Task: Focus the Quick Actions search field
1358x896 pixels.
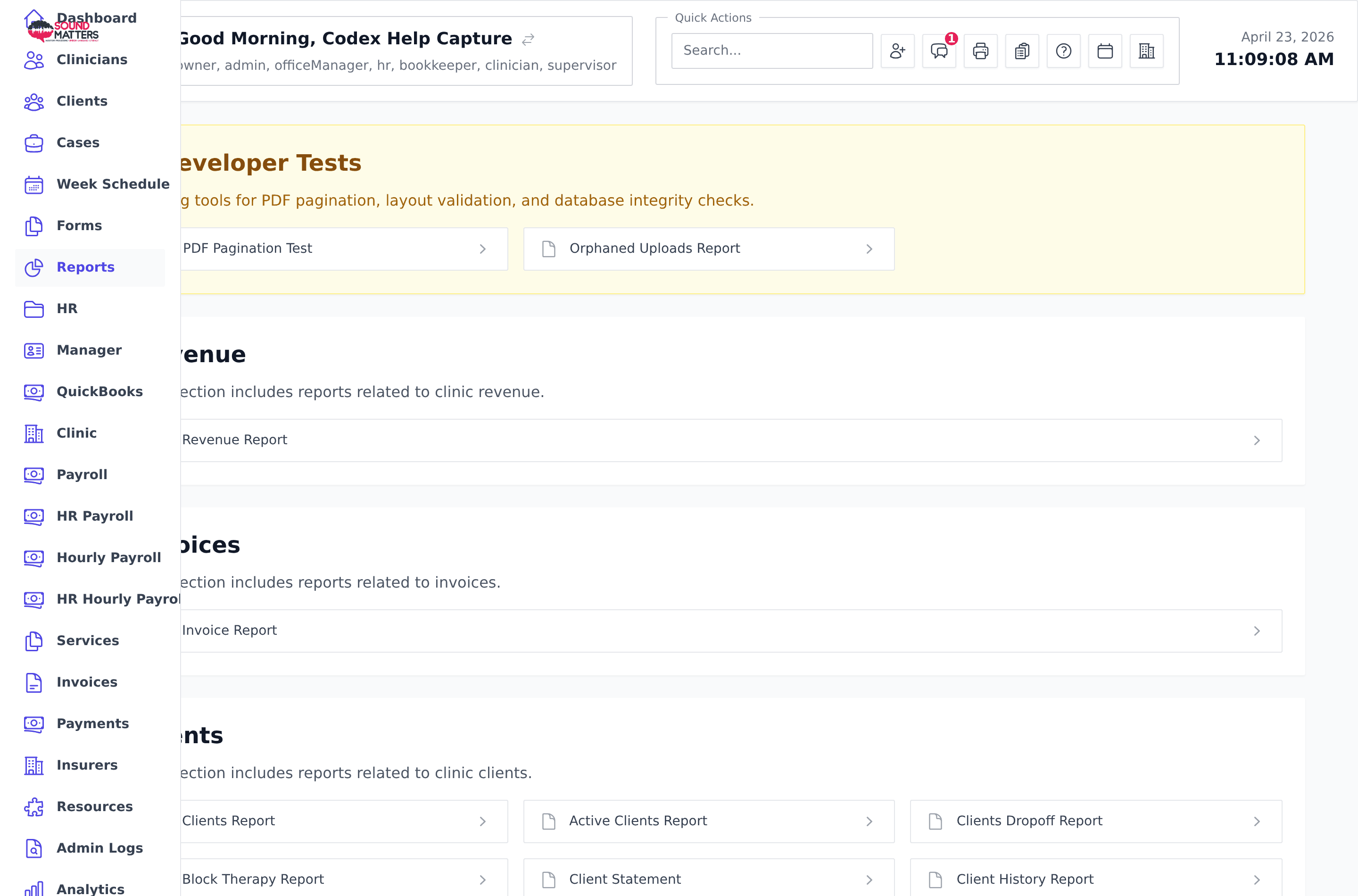Action: (x=772, y=51)
